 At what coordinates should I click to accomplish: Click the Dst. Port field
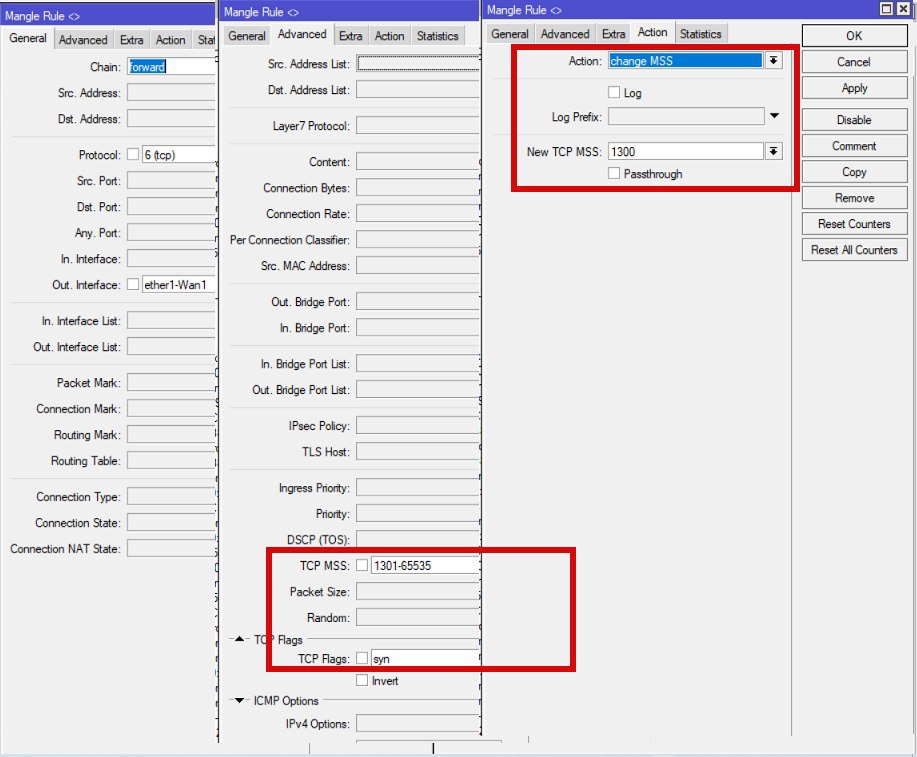tap(171, 207)
